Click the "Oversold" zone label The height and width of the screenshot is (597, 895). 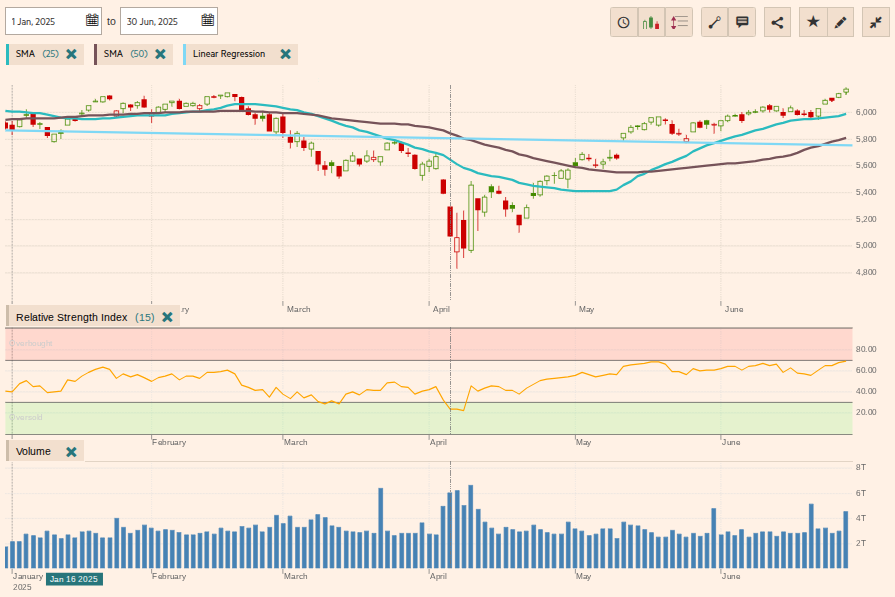26,417
